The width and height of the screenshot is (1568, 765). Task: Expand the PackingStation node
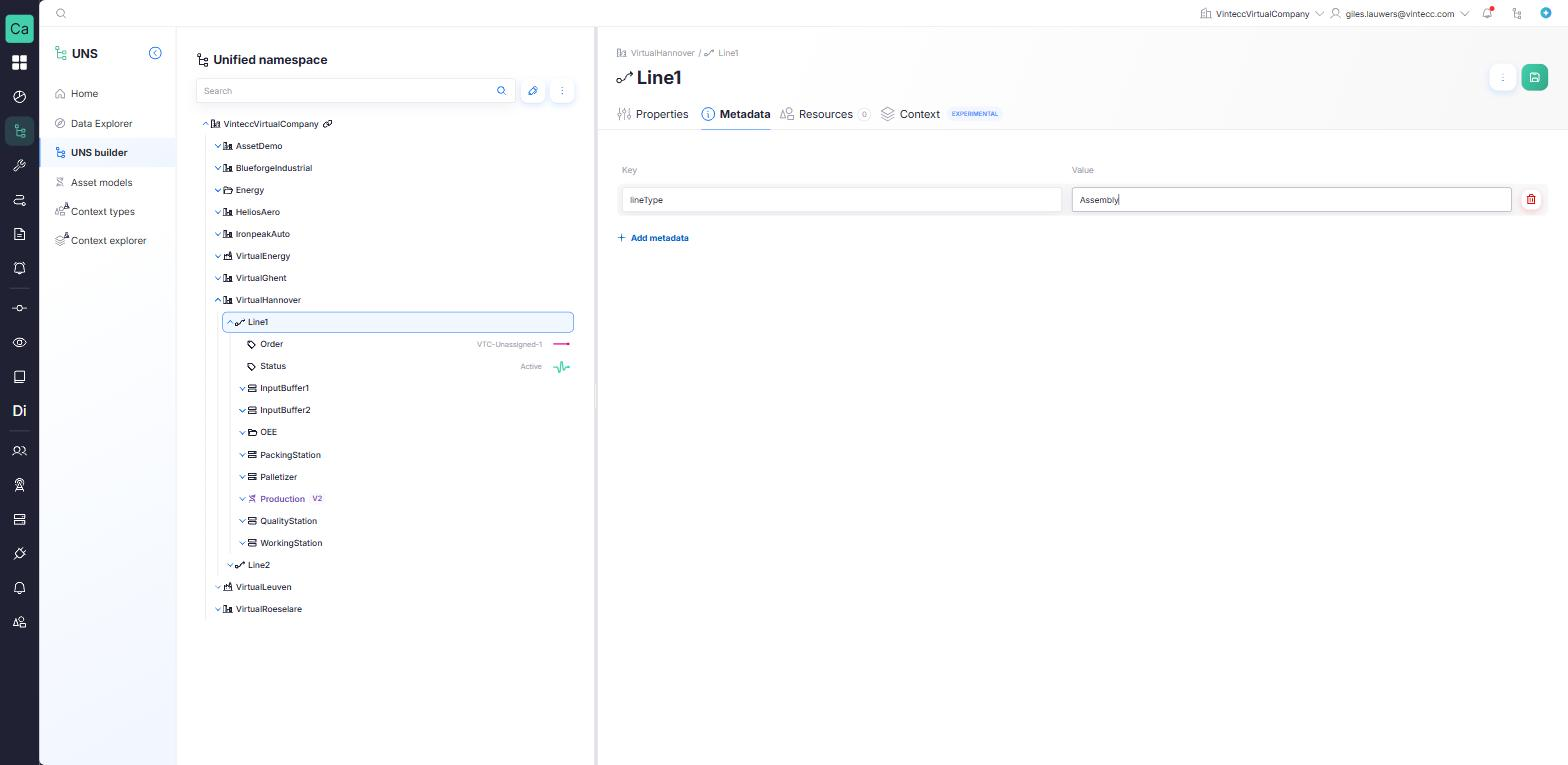(x=242, y=455)
